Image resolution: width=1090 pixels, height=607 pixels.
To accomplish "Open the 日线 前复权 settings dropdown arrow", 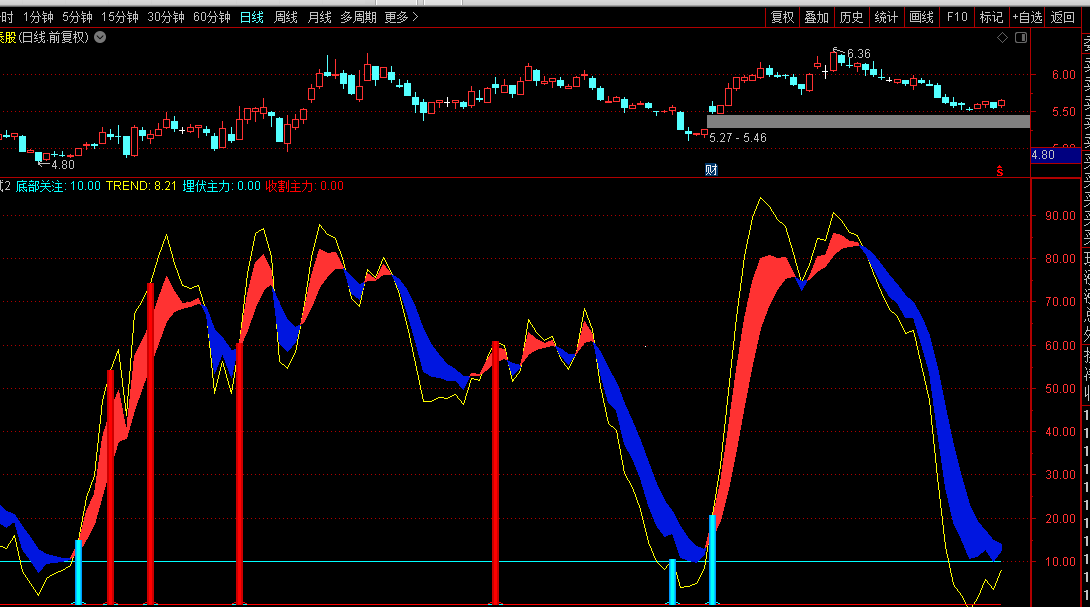I will [x=99, y=37].
